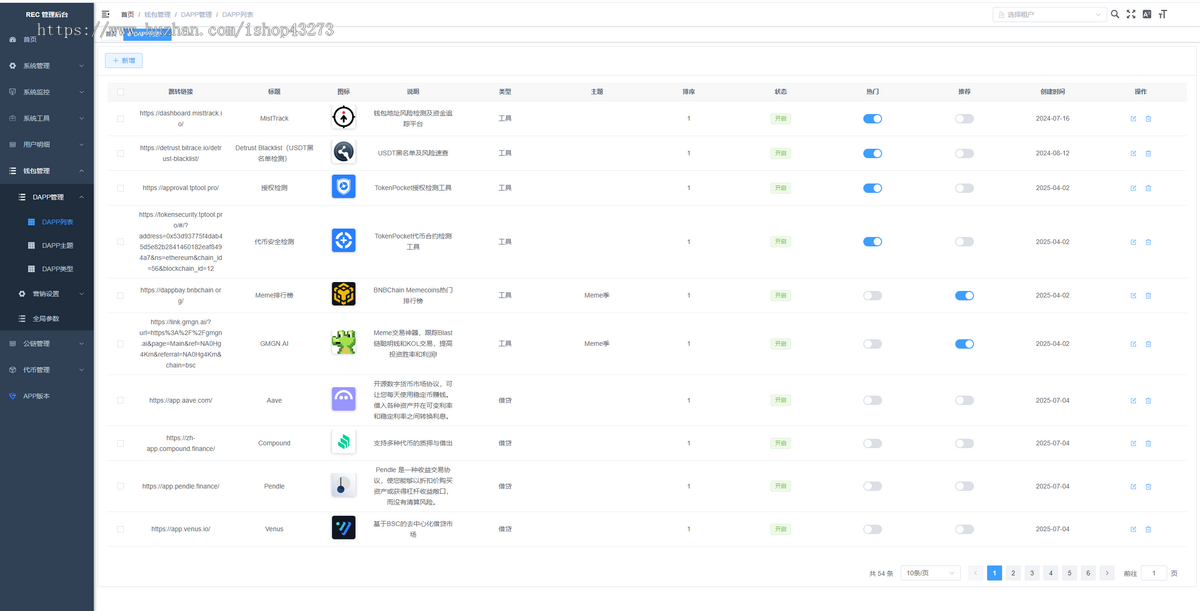Open 全局参数 in sidebar
Image resolution: width=1200 pixels, height=611 pixels.
pyautogui.click(x=47, y=319)
